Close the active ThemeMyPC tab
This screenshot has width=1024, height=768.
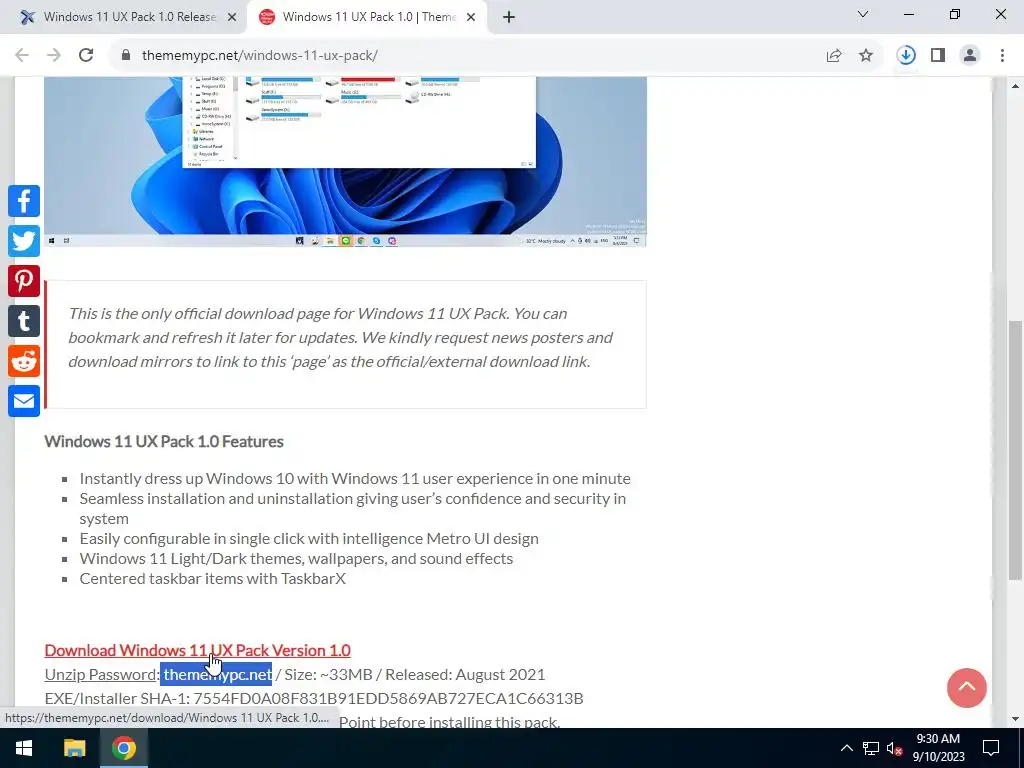471,18
